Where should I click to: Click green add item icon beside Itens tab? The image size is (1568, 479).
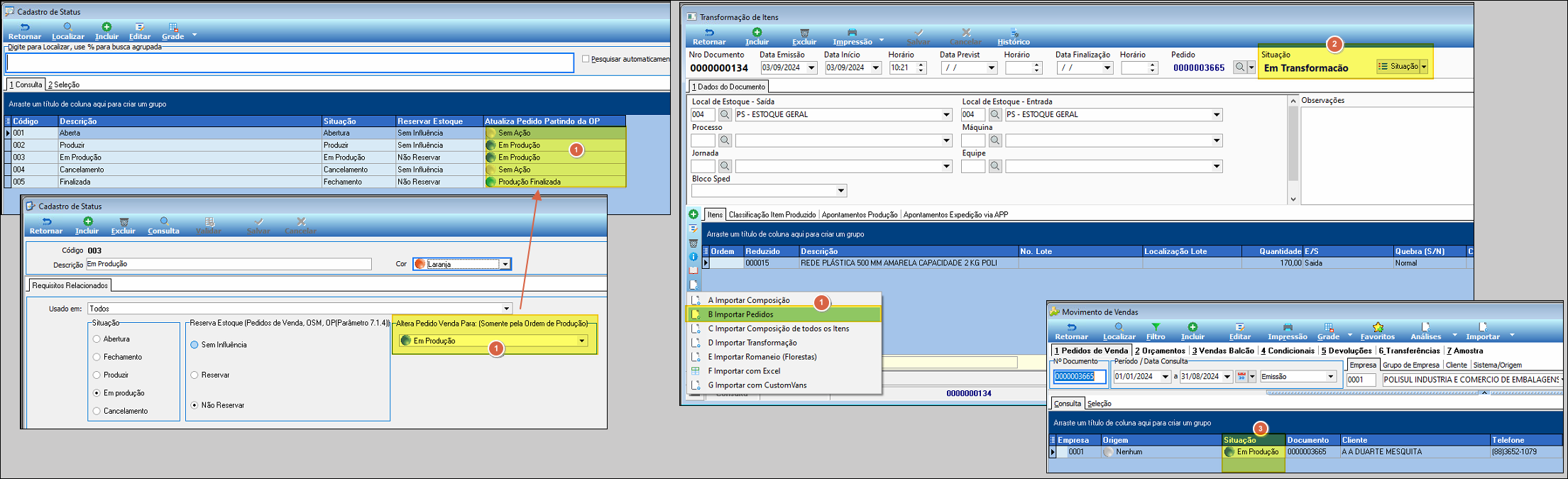pyautogui.click(x=693, y=214)
